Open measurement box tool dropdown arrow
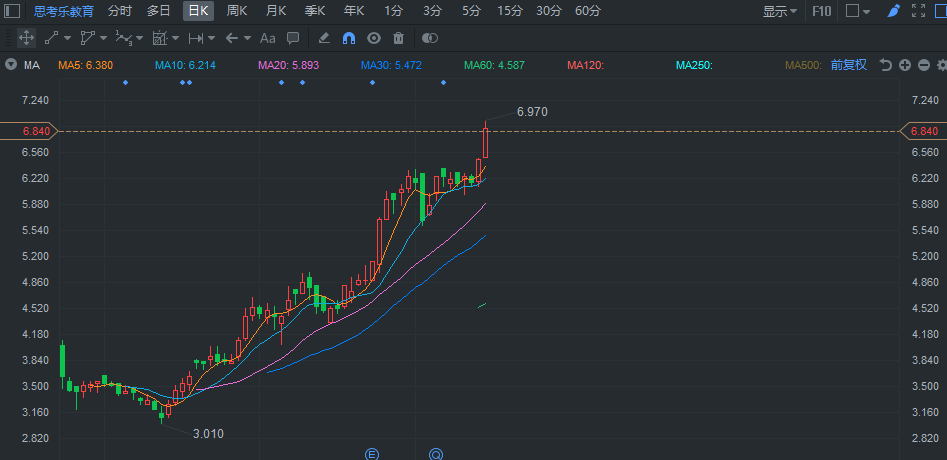This screenshot has height=460, width=947. [x=176, y=39]
